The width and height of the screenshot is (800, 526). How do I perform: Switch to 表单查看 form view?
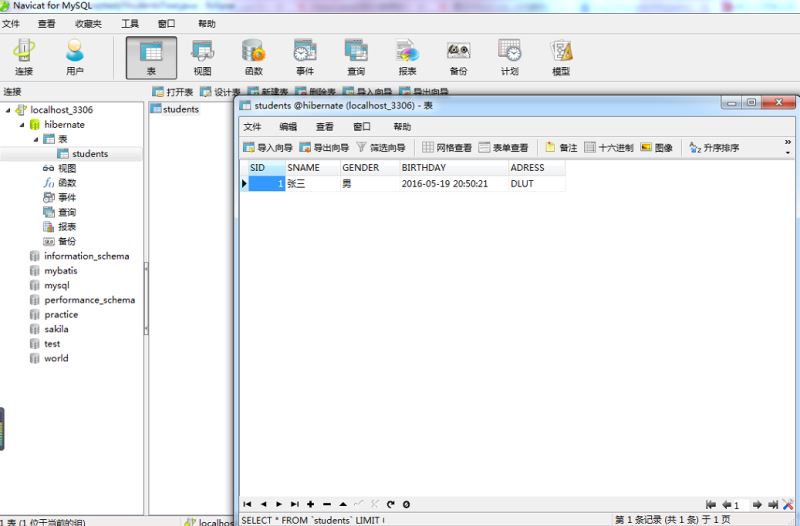(x=504, y=147)
